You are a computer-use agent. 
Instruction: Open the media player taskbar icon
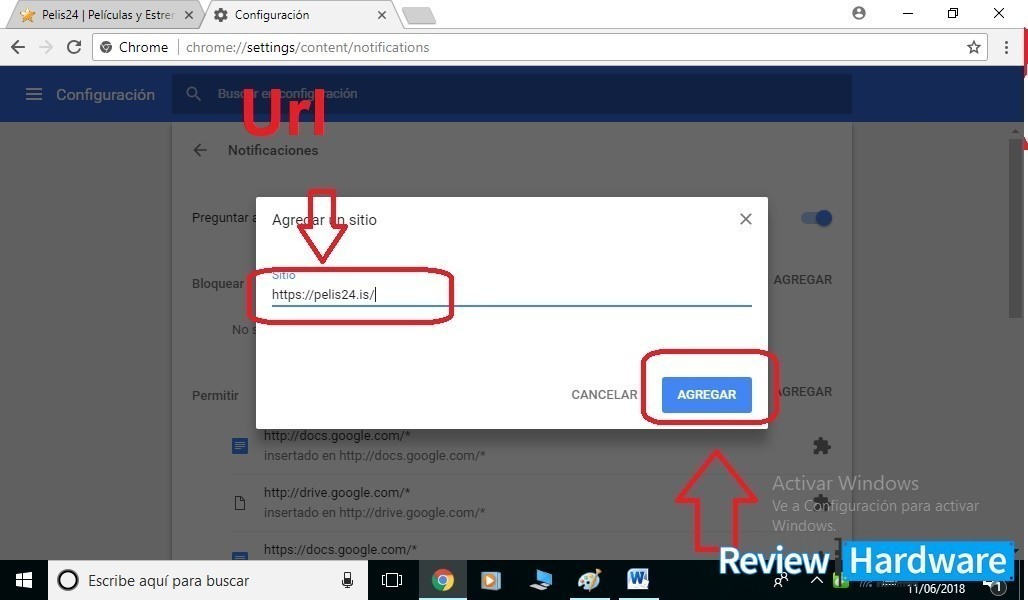coord(490,580)
